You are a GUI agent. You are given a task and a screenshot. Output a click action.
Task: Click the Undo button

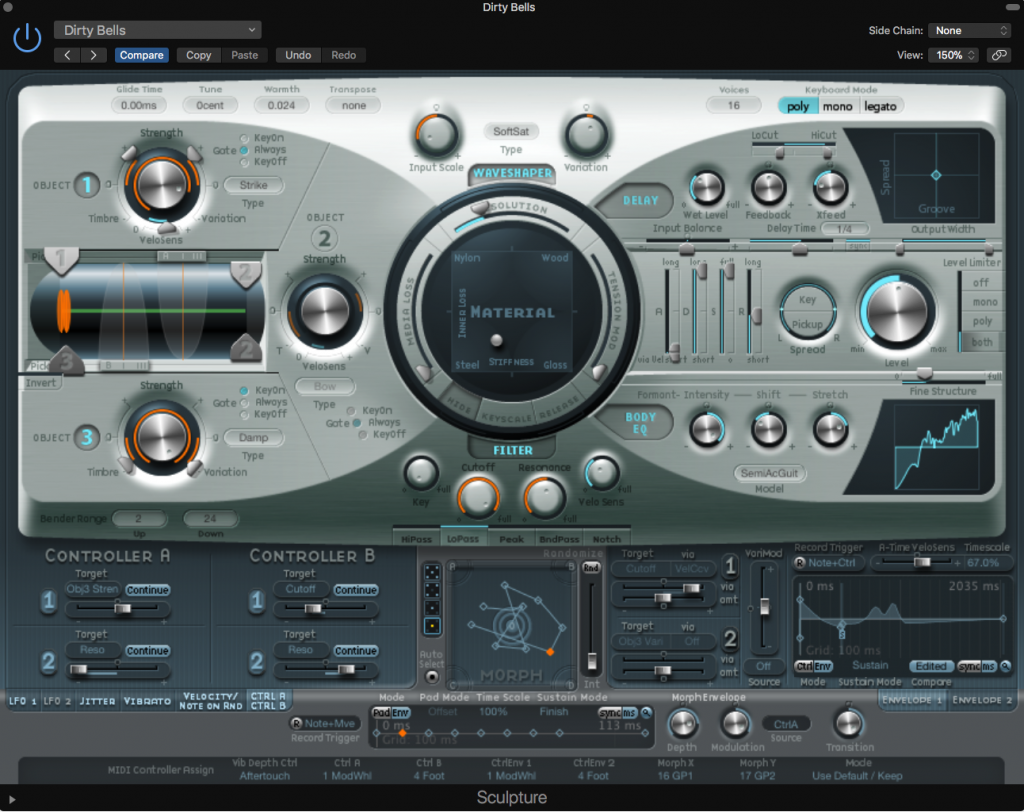pyautogui.click(x=297, y=55)
